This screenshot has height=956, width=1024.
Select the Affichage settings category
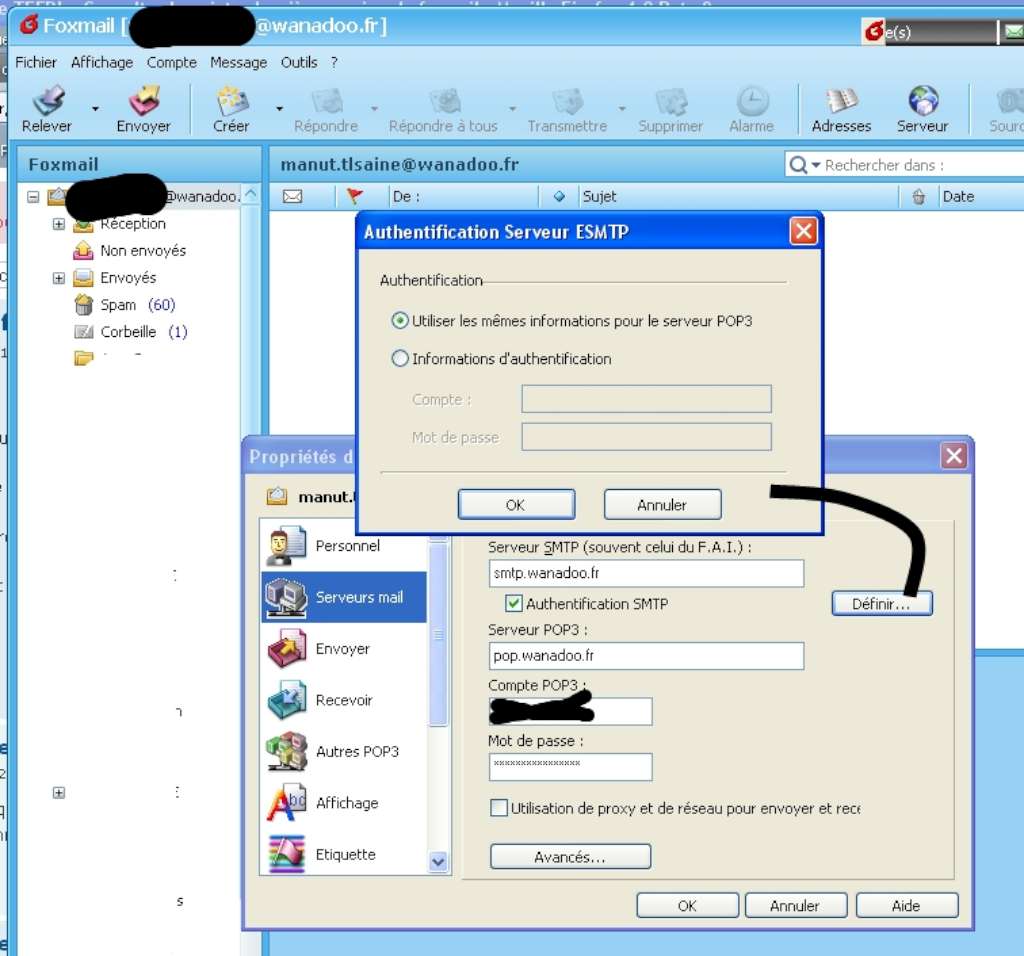pos(344,803)
